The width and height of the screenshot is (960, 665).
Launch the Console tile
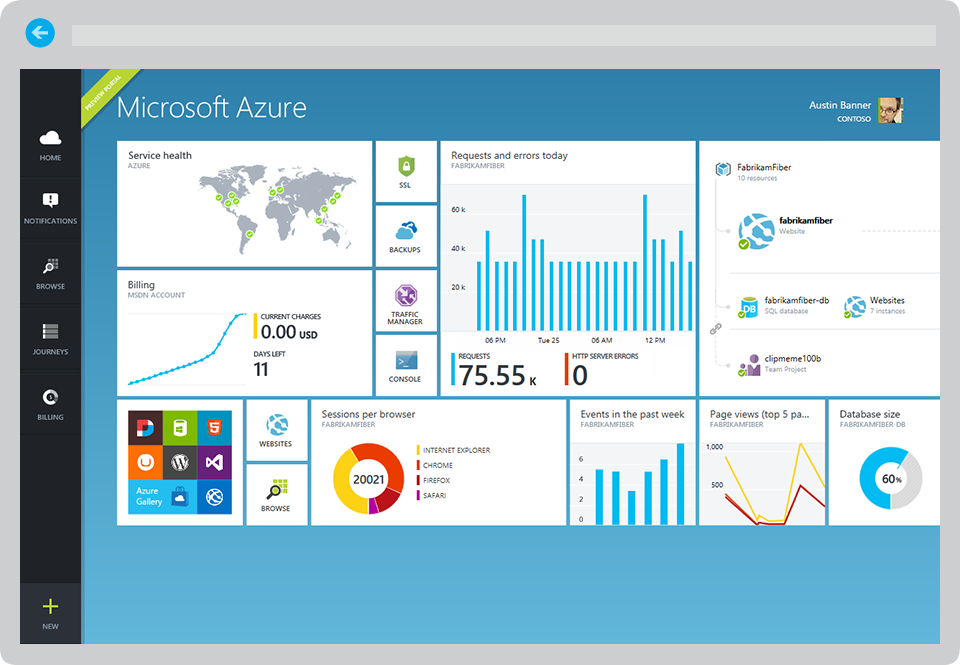pyautogui.click(x=406, y=366)
